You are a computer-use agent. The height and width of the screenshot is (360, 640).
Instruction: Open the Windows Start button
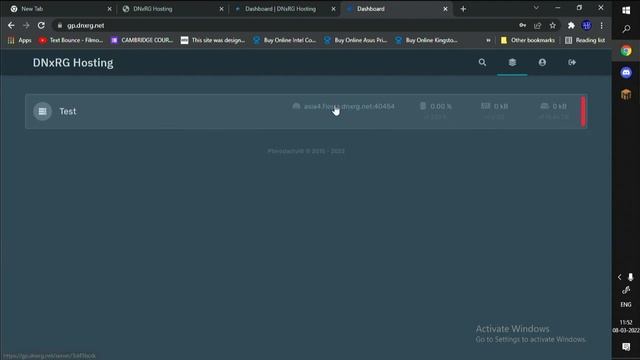[626, 10]
